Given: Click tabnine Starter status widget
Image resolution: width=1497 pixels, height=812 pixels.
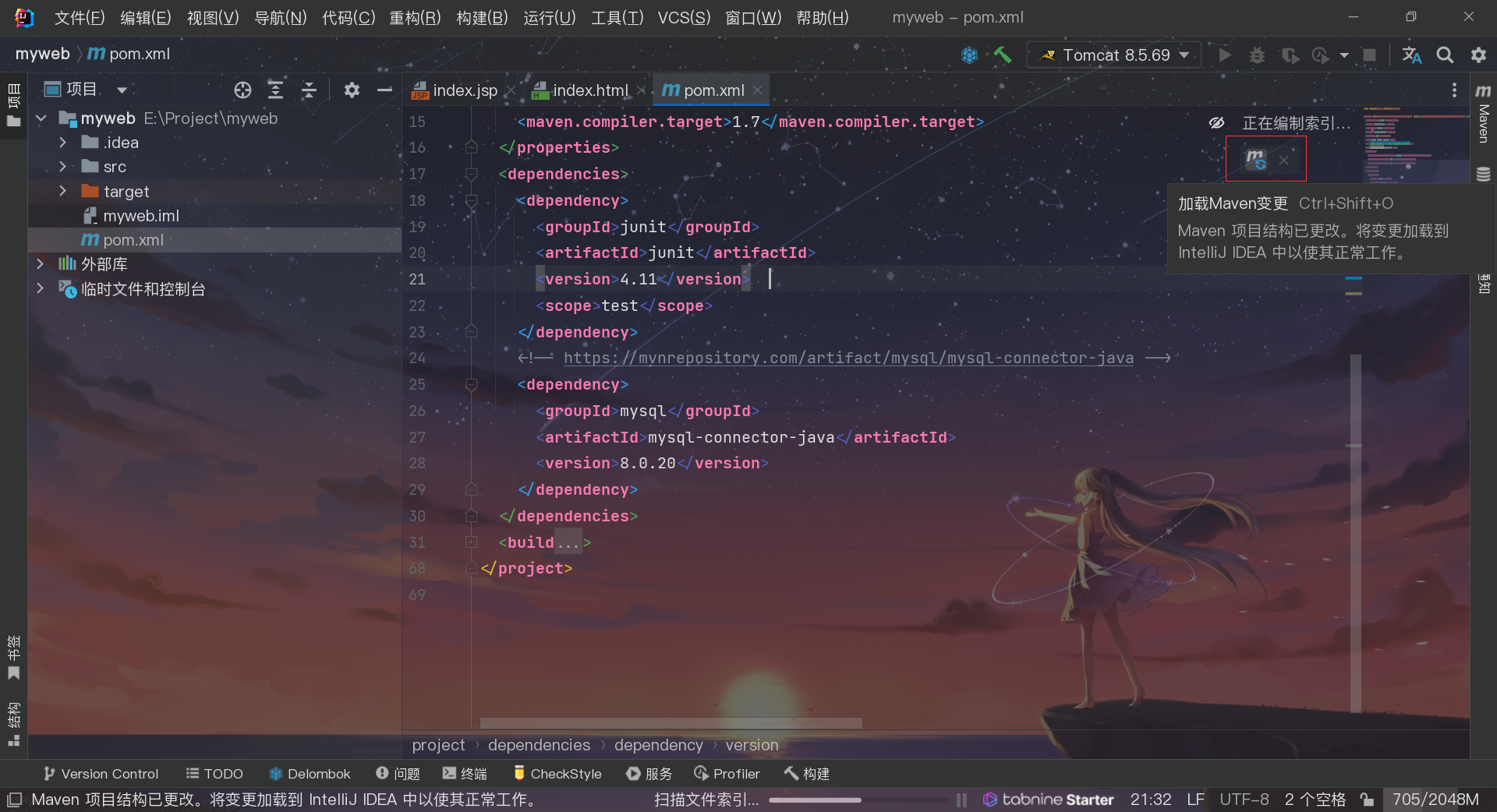Looking at the screenshot, I should point(1048,800).
